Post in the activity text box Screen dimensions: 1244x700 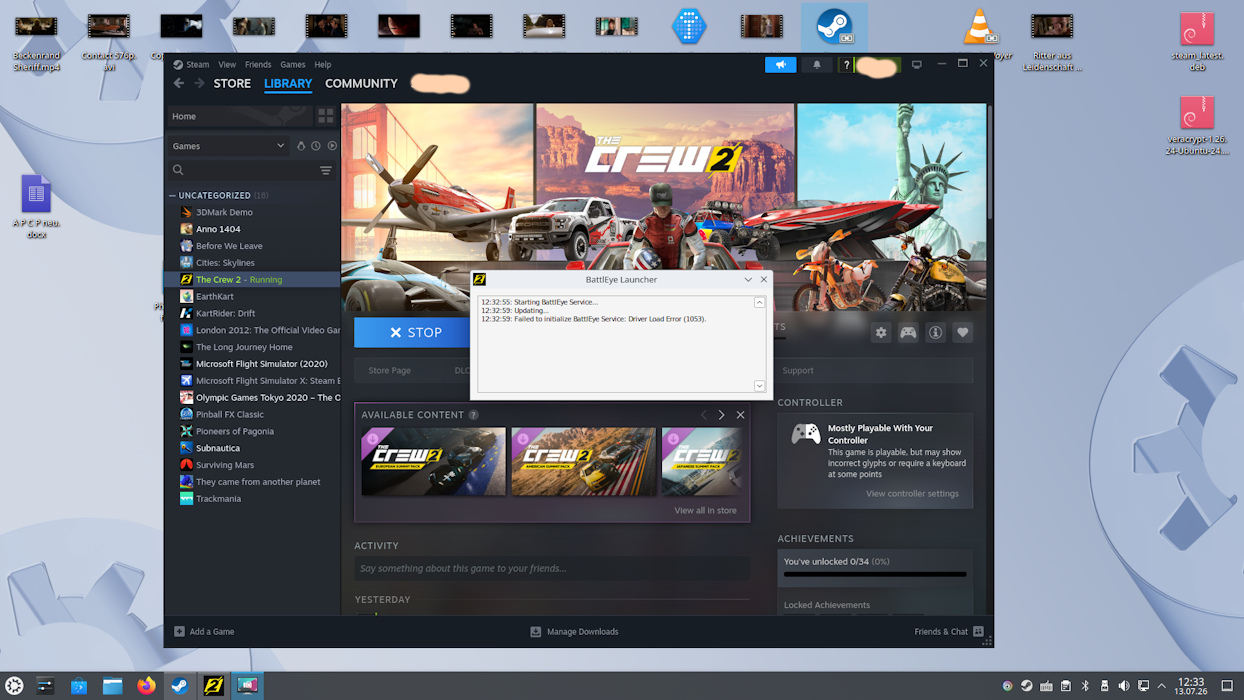pos(552,568)
